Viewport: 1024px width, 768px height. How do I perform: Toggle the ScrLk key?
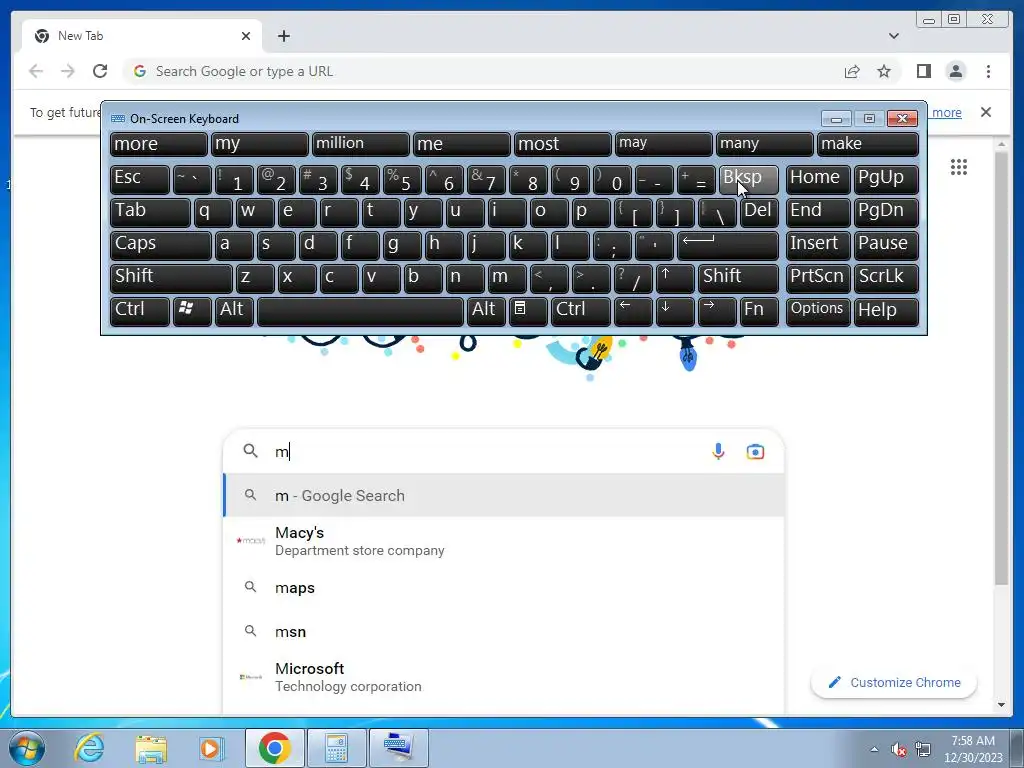click(x=886, y=278)
